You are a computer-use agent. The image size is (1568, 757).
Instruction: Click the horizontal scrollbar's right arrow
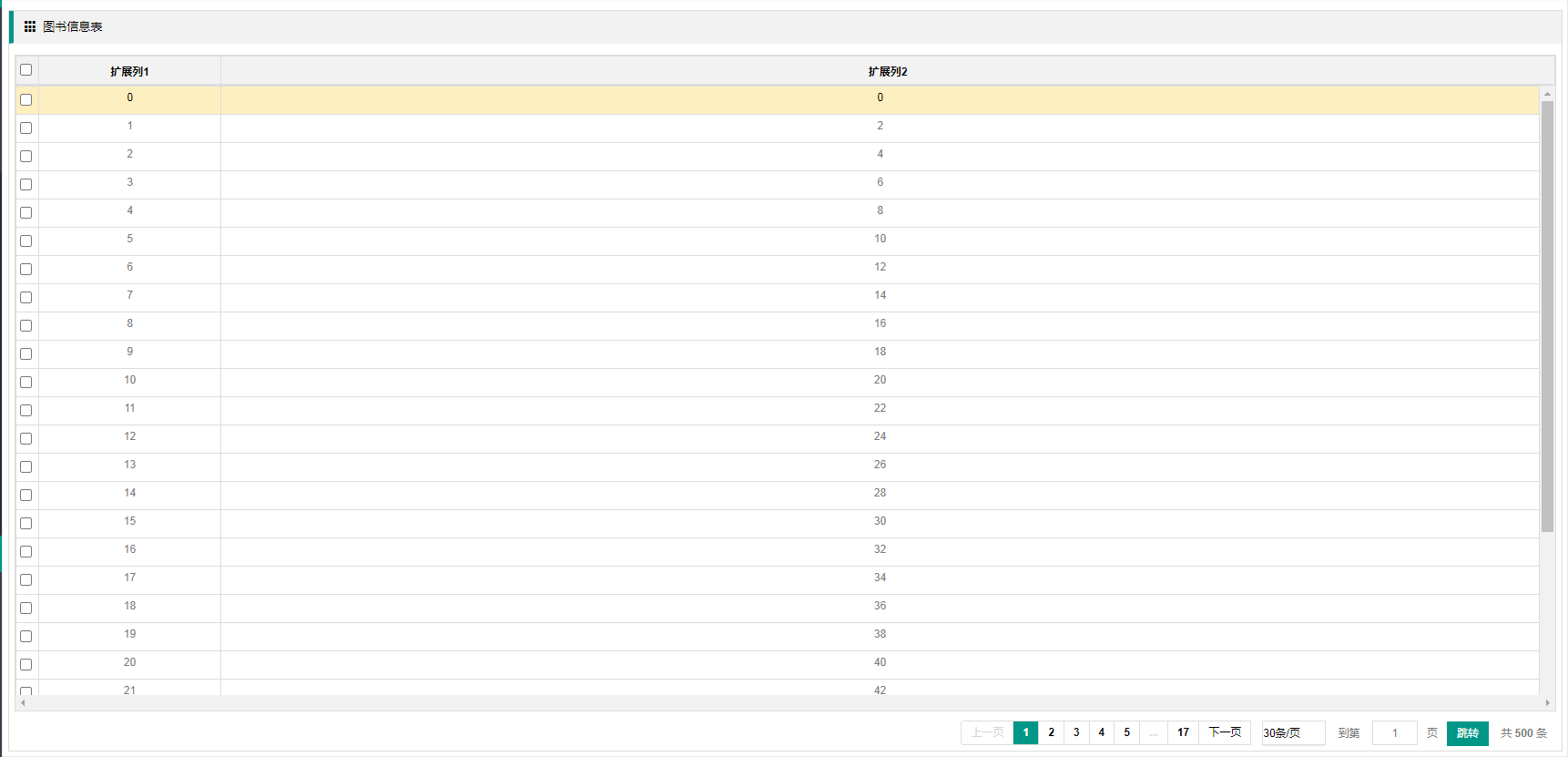(1547, 703)
